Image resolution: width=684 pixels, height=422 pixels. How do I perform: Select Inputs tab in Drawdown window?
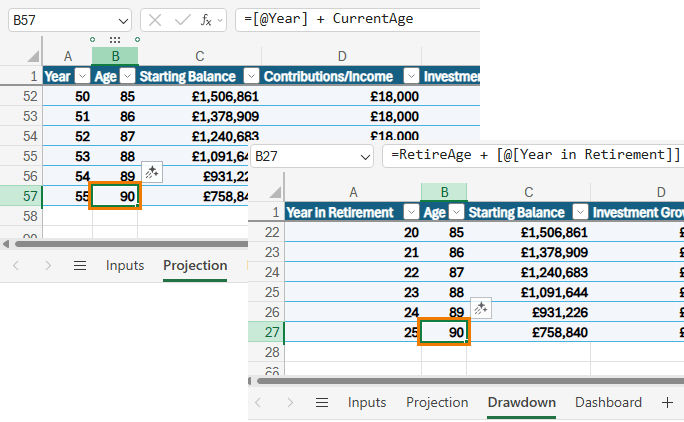coord(367,402)
